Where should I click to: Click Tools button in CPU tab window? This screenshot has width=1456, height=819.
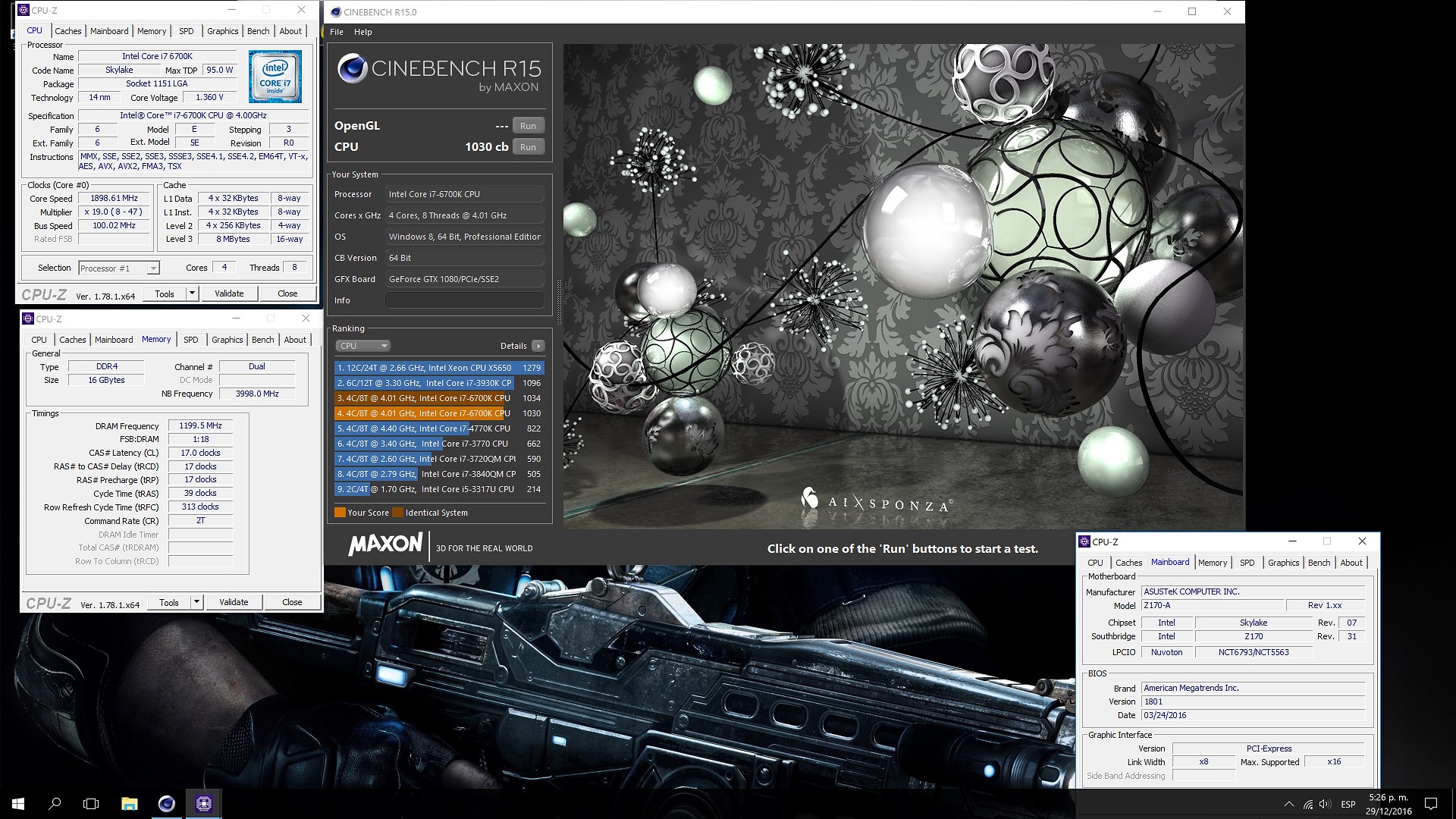coord(165,293)
